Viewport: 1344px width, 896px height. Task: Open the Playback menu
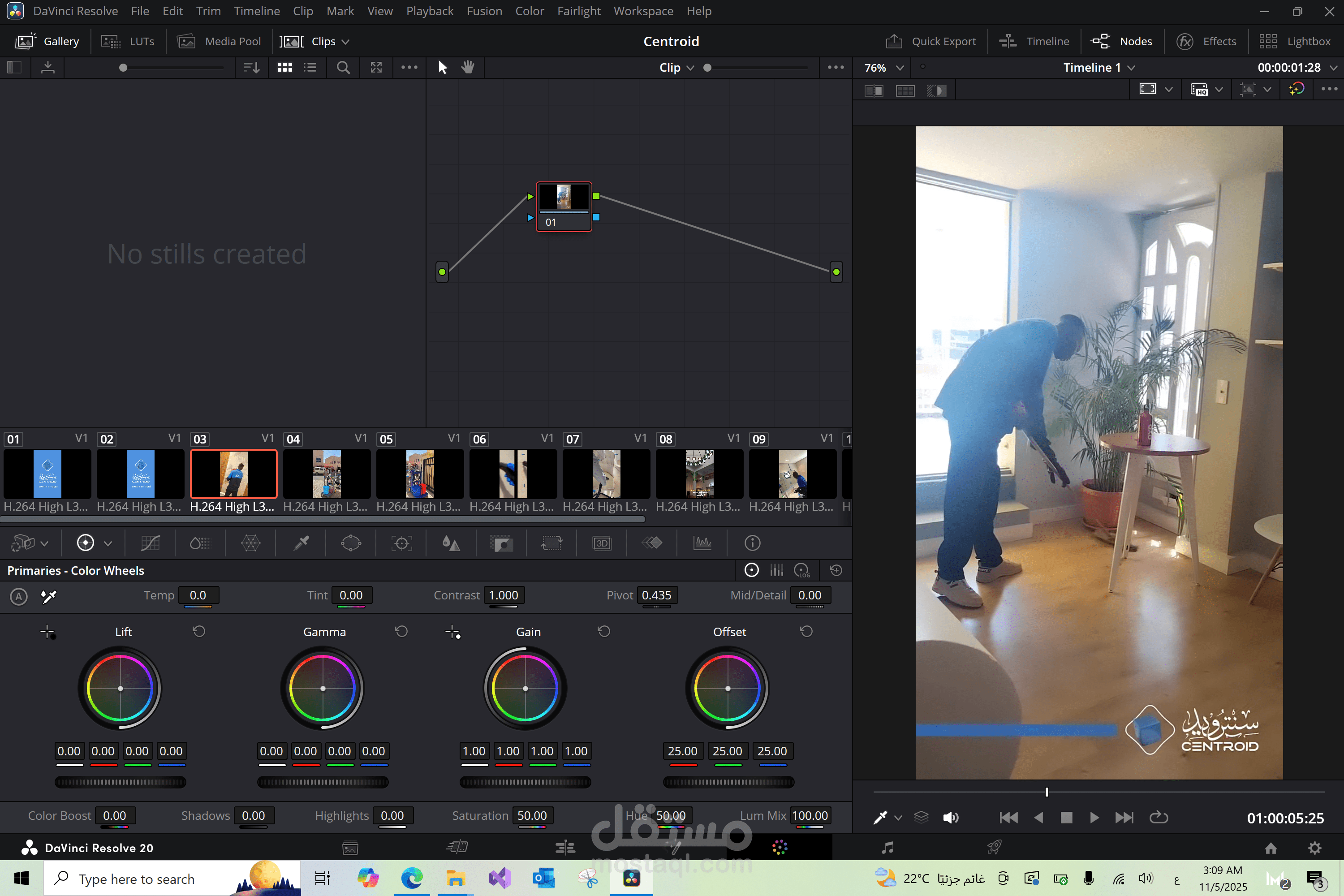(x=429, y=11)
